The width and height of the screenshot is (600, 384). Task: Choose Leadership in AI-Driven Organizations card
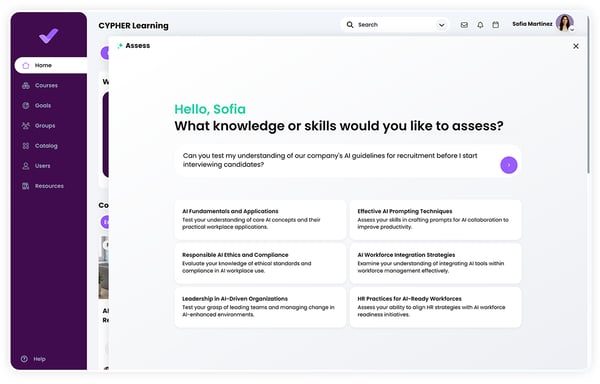click(260, 307)
